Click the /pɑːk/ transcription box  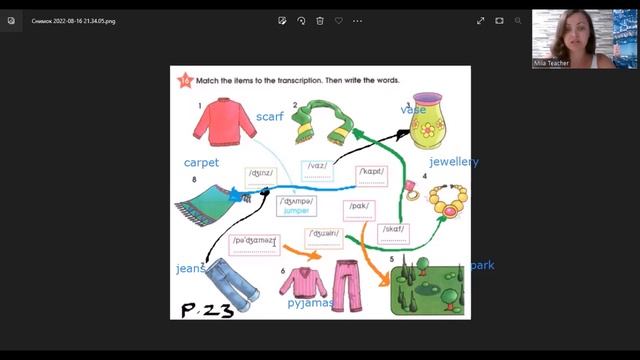click(x=359, y=210)
